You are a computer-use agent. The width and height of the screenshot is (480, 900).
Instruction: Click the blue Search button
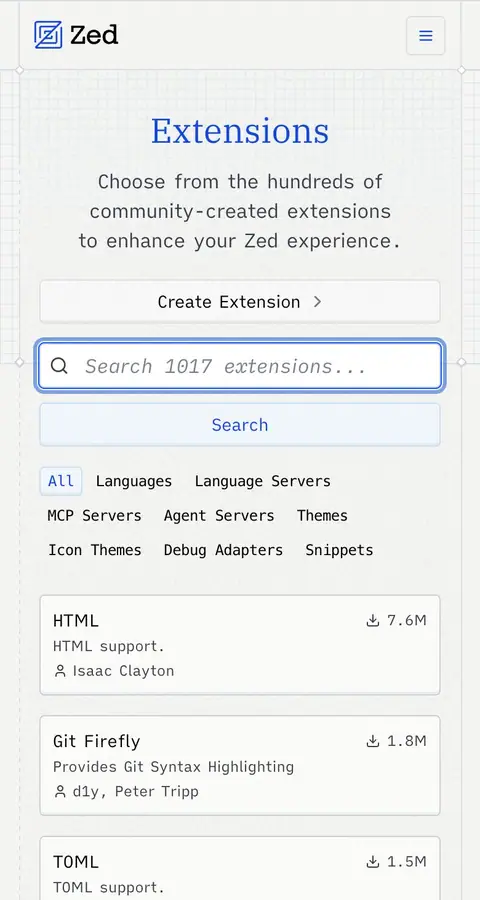[x=240, y=425]
